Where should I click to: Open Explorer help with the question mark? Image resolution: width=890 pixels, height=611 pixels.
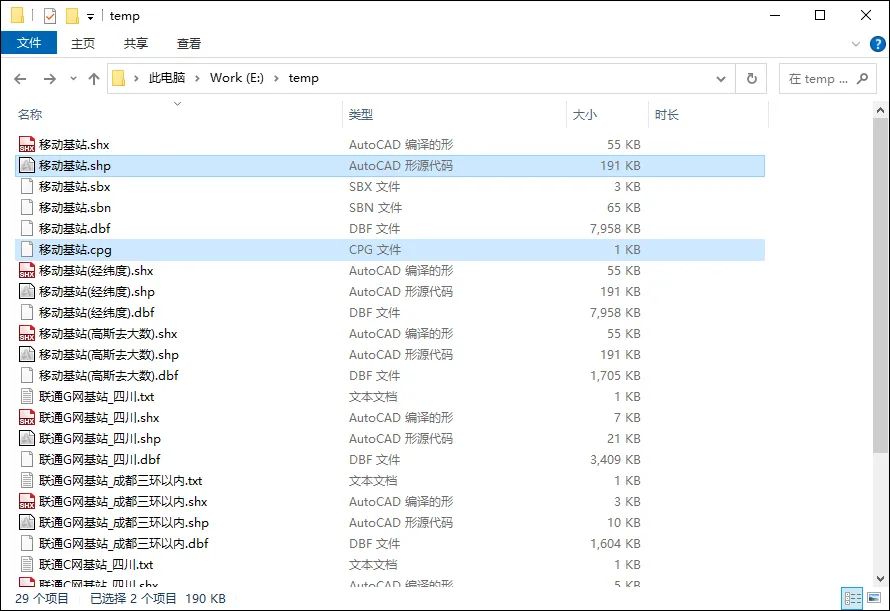878,44
